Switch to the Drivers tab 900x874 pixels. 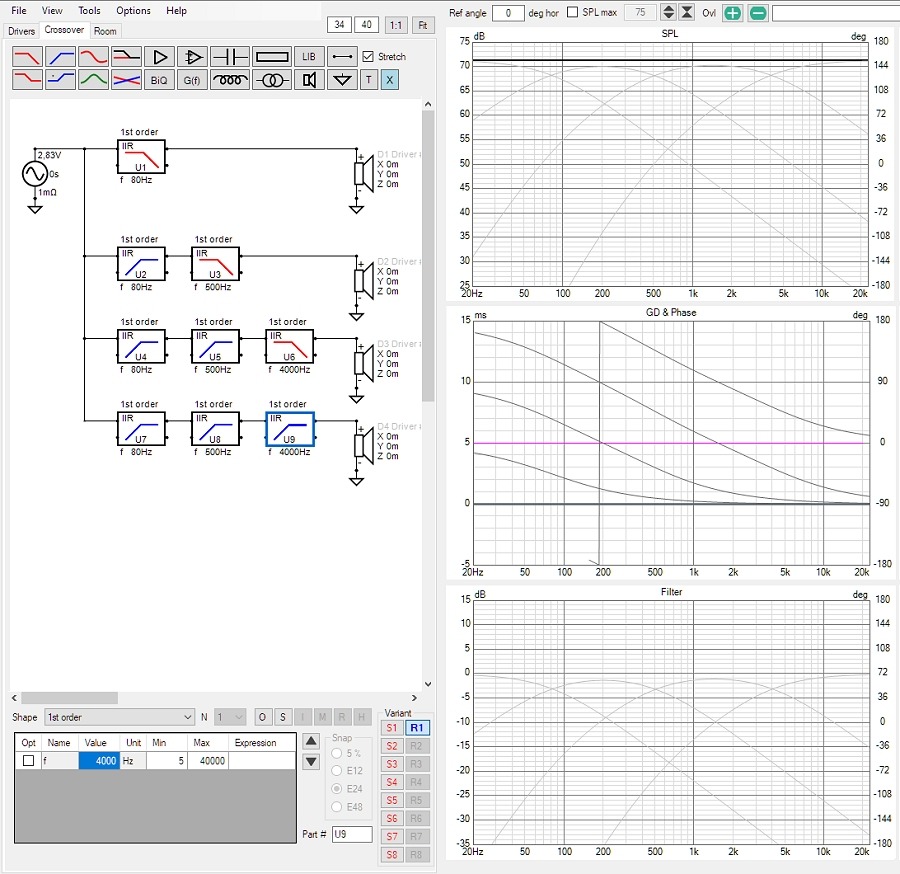point(21,31)
